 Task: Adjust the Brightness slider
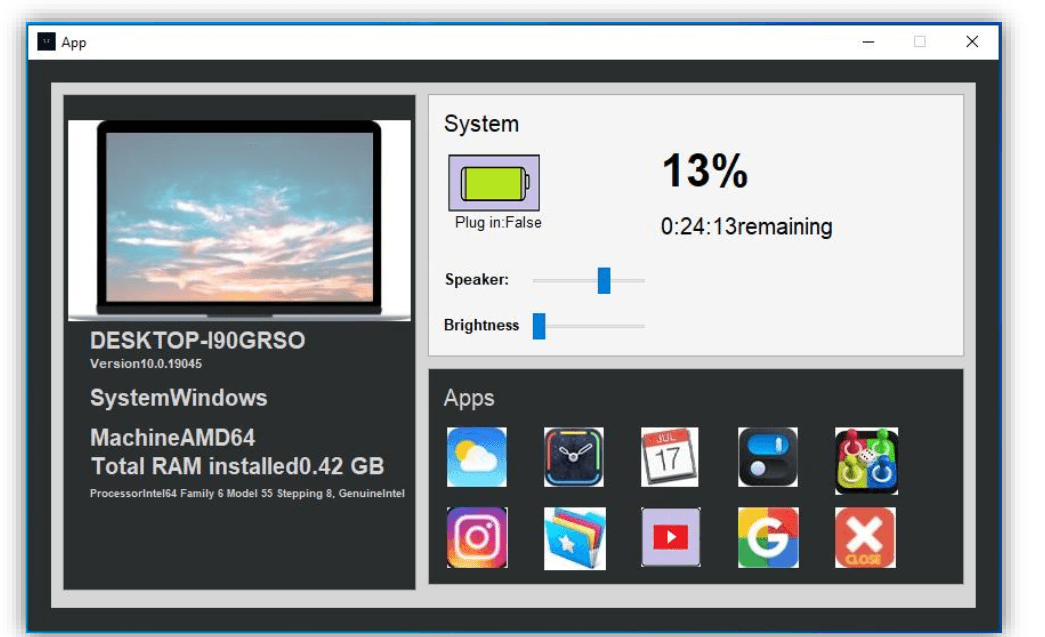(x=539, y=326)
